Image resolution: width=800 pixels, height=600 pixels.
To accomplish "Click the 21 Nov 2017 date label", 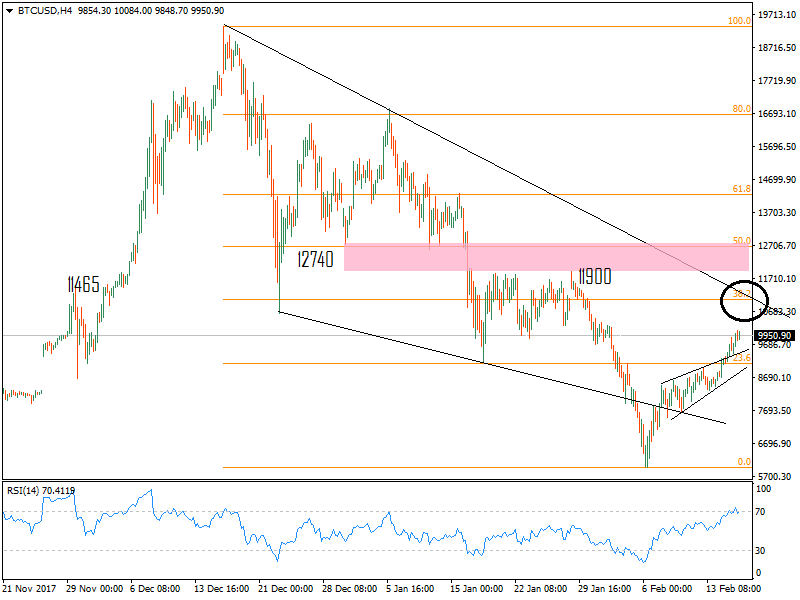I will (30, 588).
